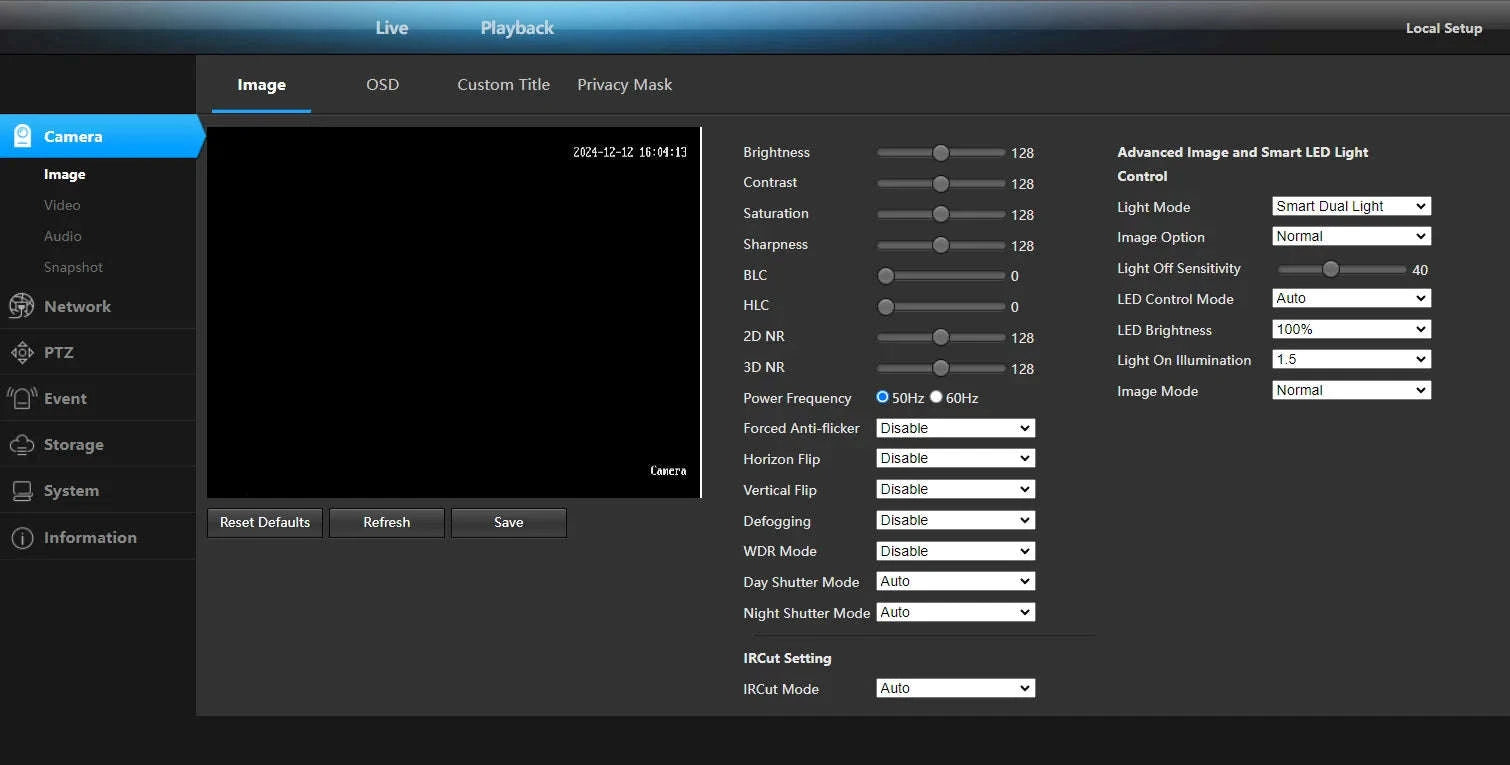Select the System sidebar icon
This screenshot has height=765, width=1510.
pos(20,490)
